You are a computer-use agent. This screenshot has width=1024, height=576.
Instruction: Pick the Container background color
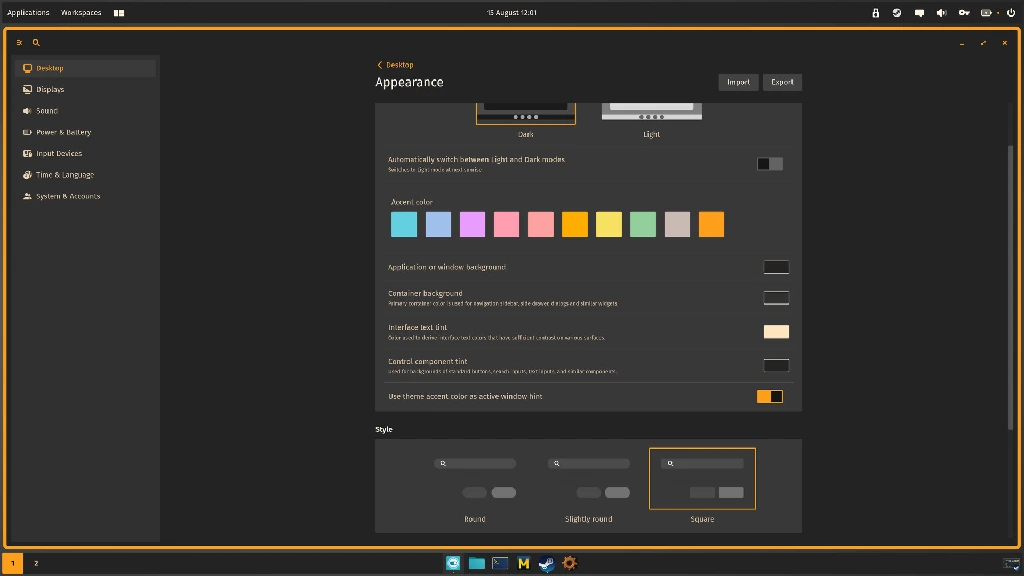coord(776,298)
